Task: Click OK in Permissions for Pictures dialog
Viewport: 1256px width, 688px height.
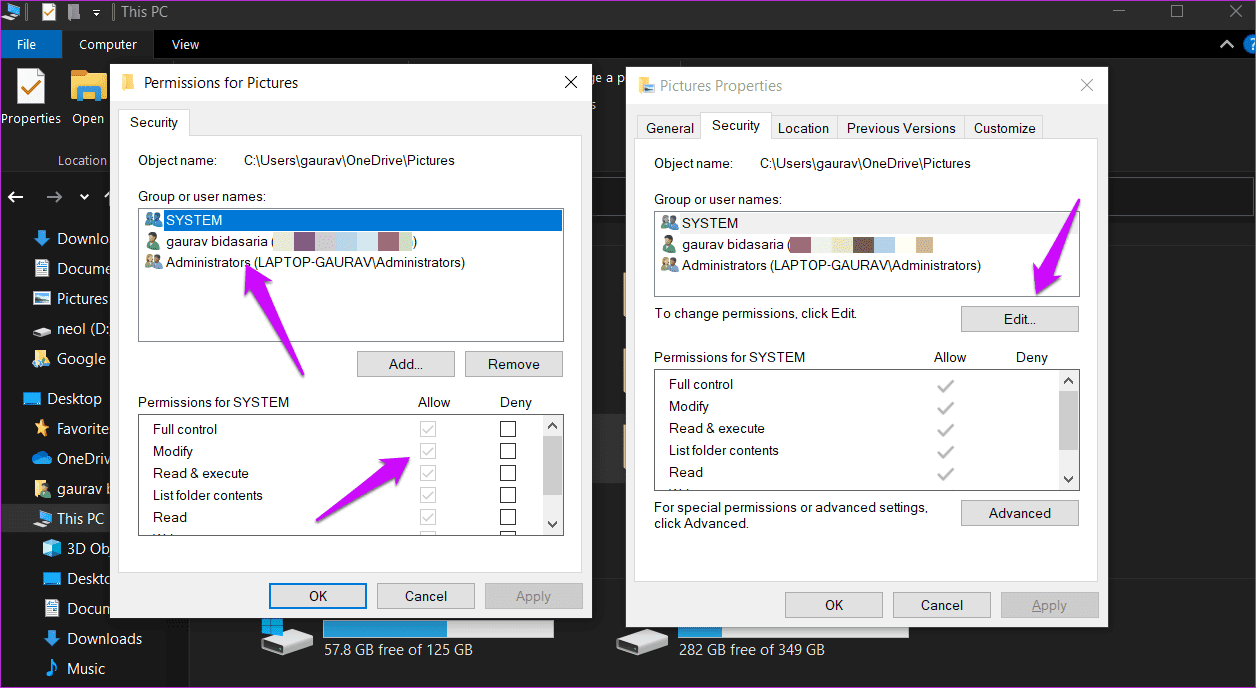Action: click(x=318, y=596)
